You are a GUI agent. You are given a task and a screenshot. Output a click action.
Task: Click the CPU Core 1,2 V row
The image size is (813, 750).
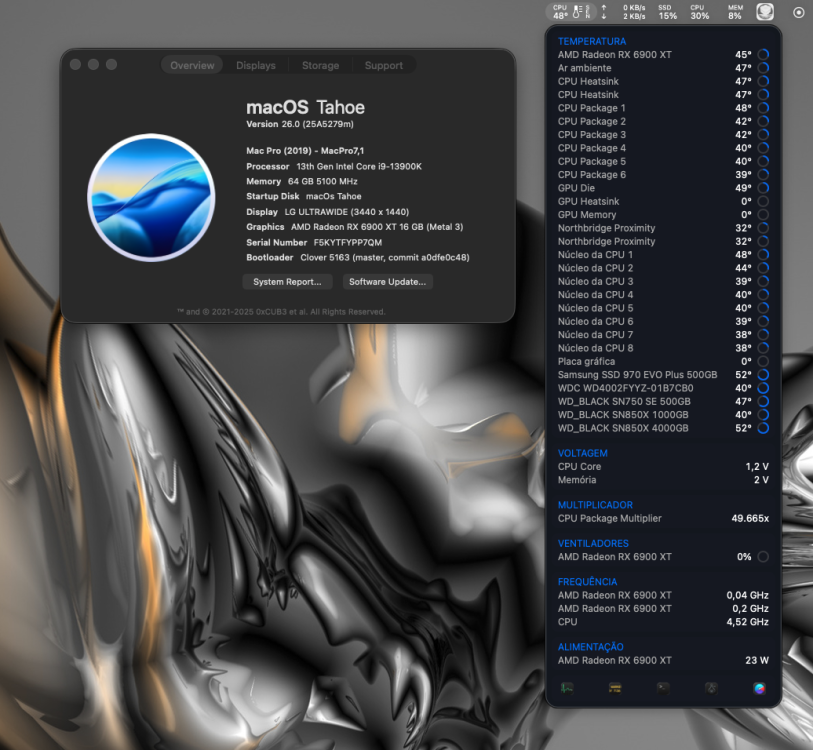pos(663,466)
